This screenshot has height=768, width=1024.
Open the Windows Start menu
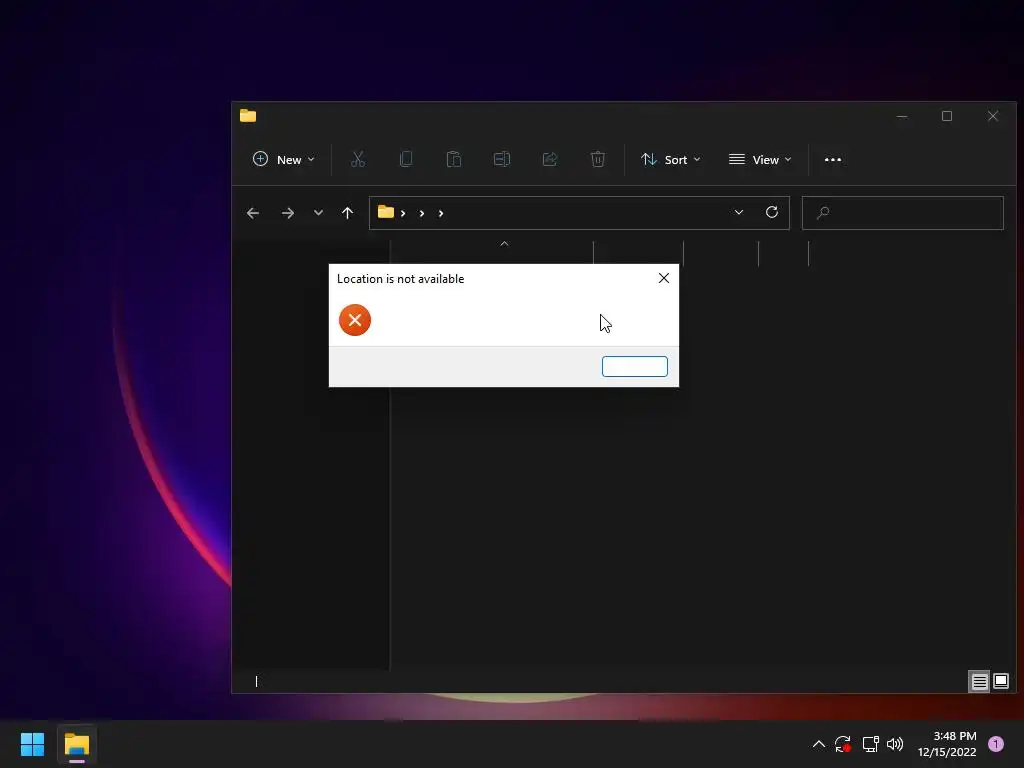click(x=32, y=744)
